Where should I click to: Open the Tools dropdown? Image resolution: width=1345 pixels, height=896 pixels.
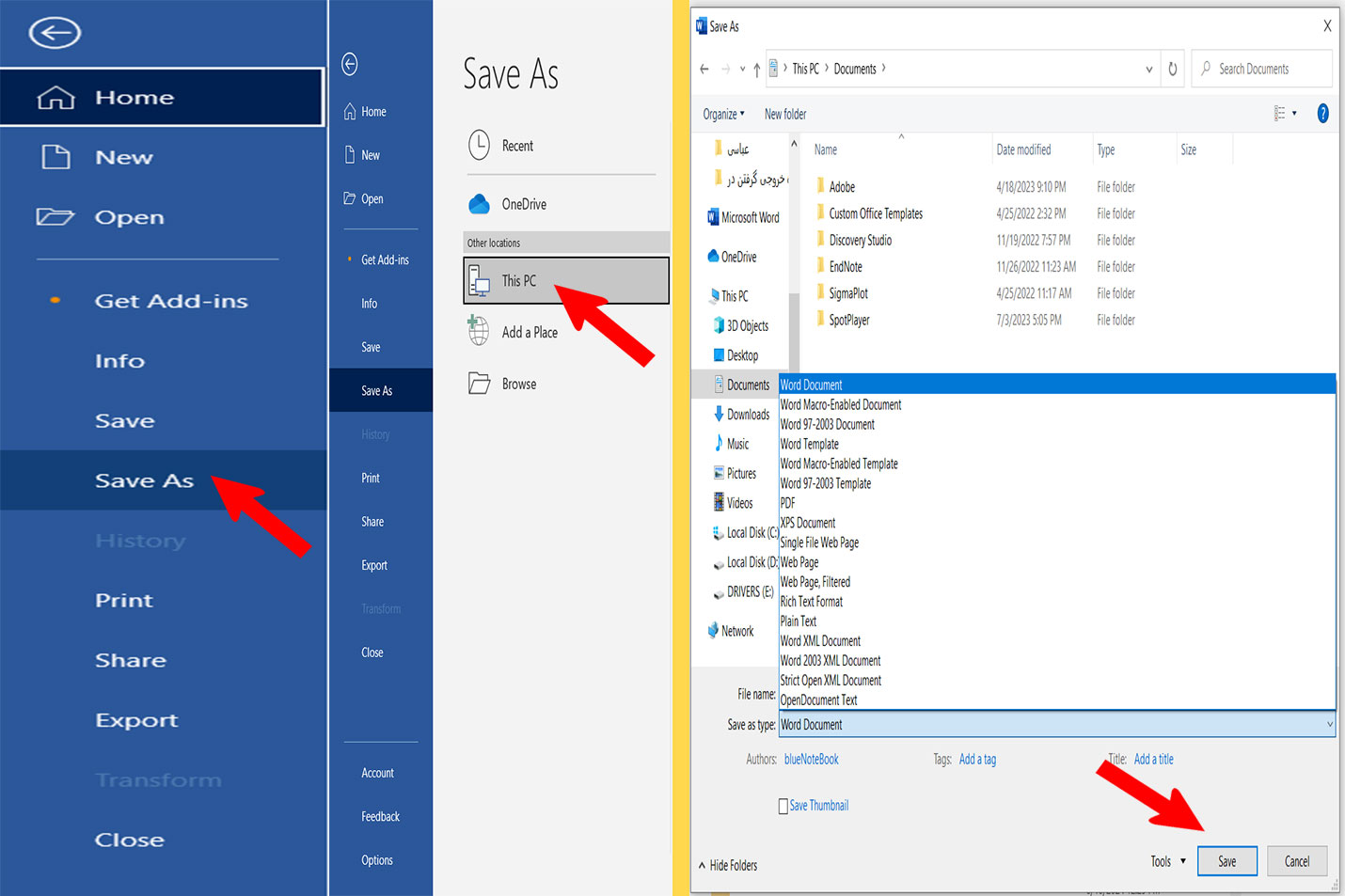[1167, 861]
